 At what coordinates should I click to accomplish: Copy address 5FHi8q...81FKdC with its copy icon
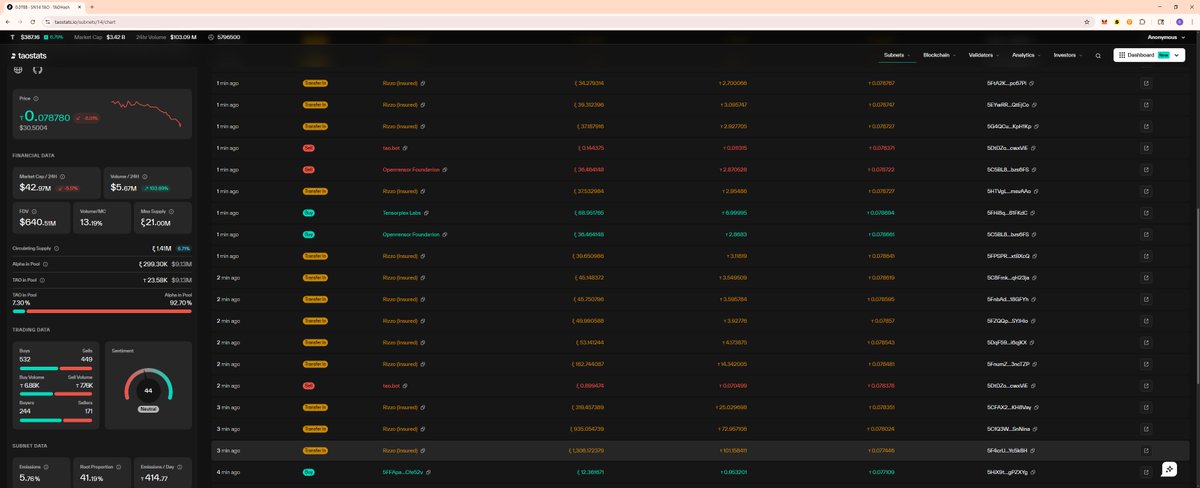pyautogui.click(x=1033, y=213)
